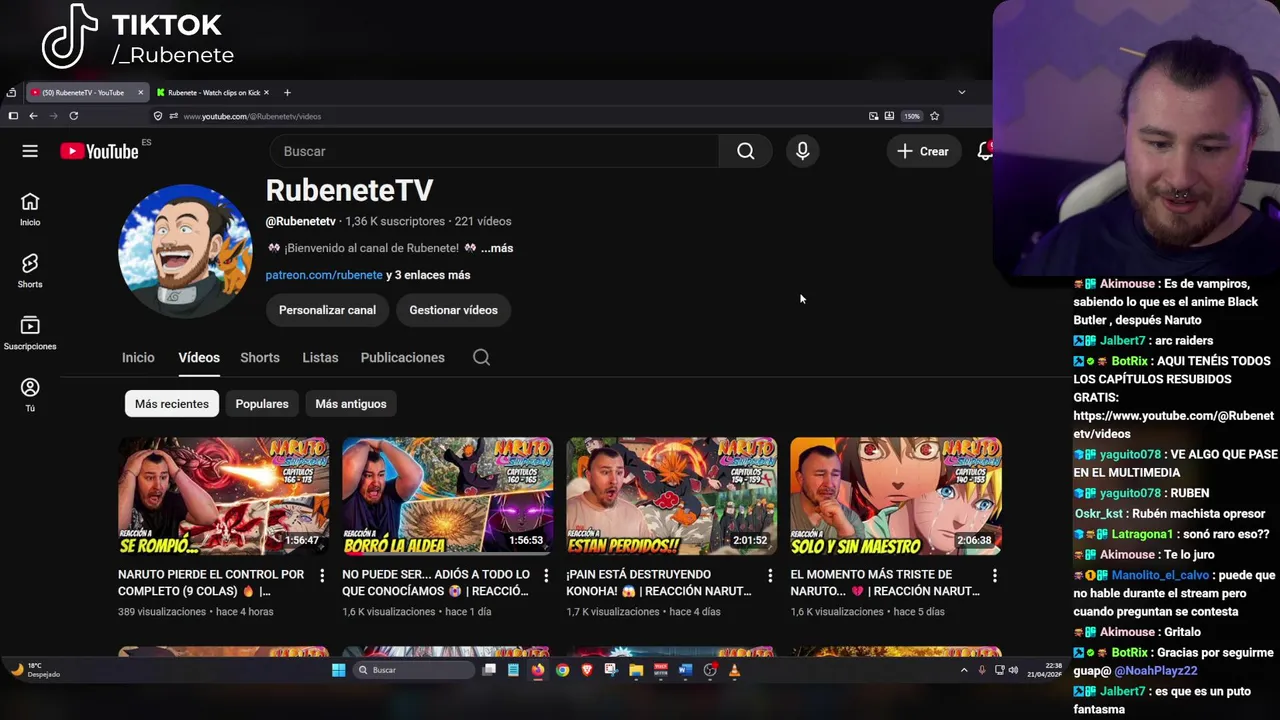Select the Populares filter chip

coord(262,404)
